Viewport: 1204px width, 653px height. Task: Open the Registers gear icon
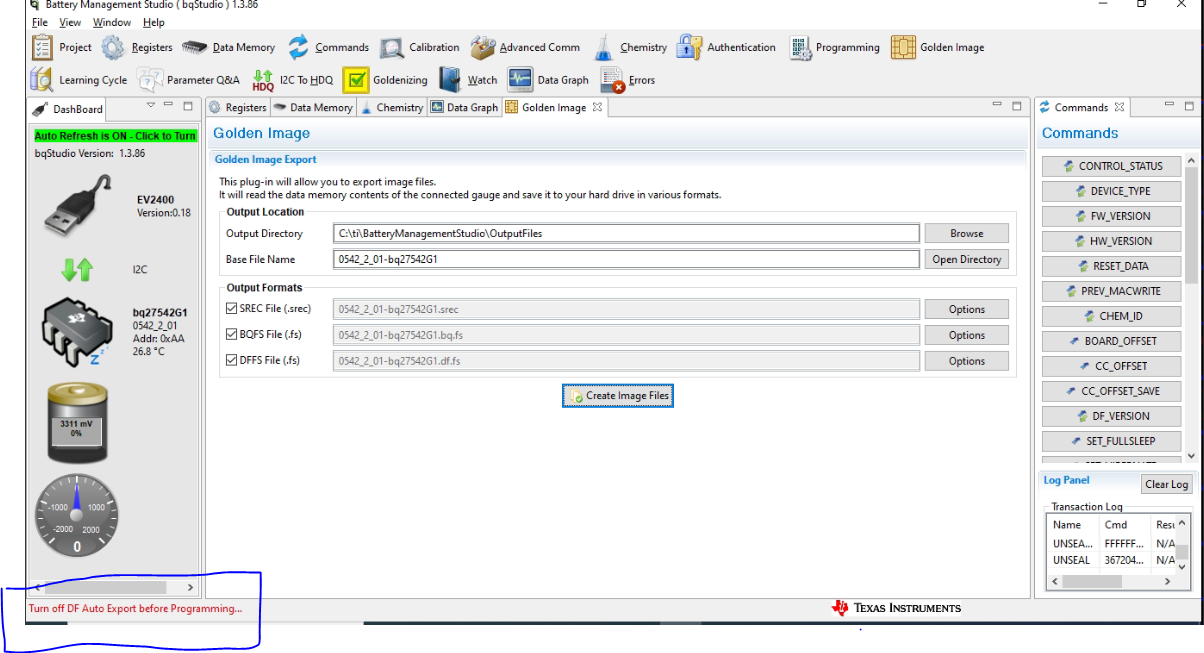point(113,47)
